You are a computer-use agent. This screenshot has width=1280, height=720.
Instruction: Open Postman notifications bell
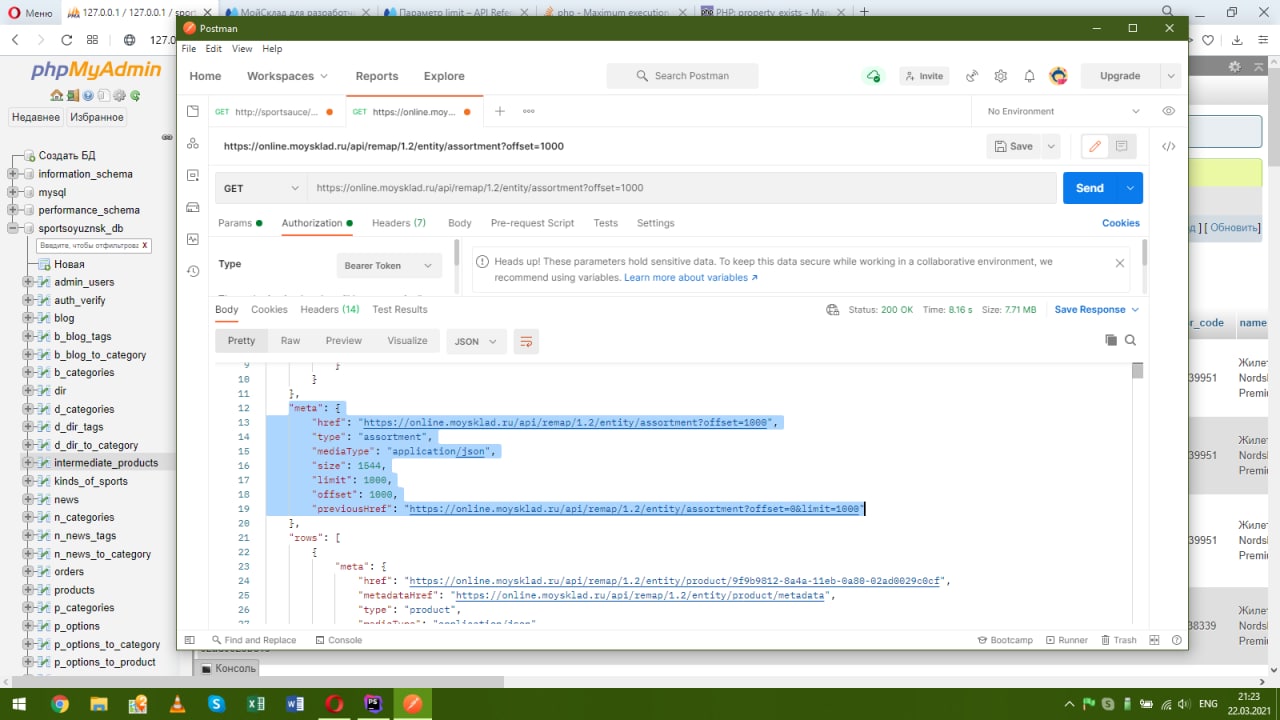coord(1029,76)
